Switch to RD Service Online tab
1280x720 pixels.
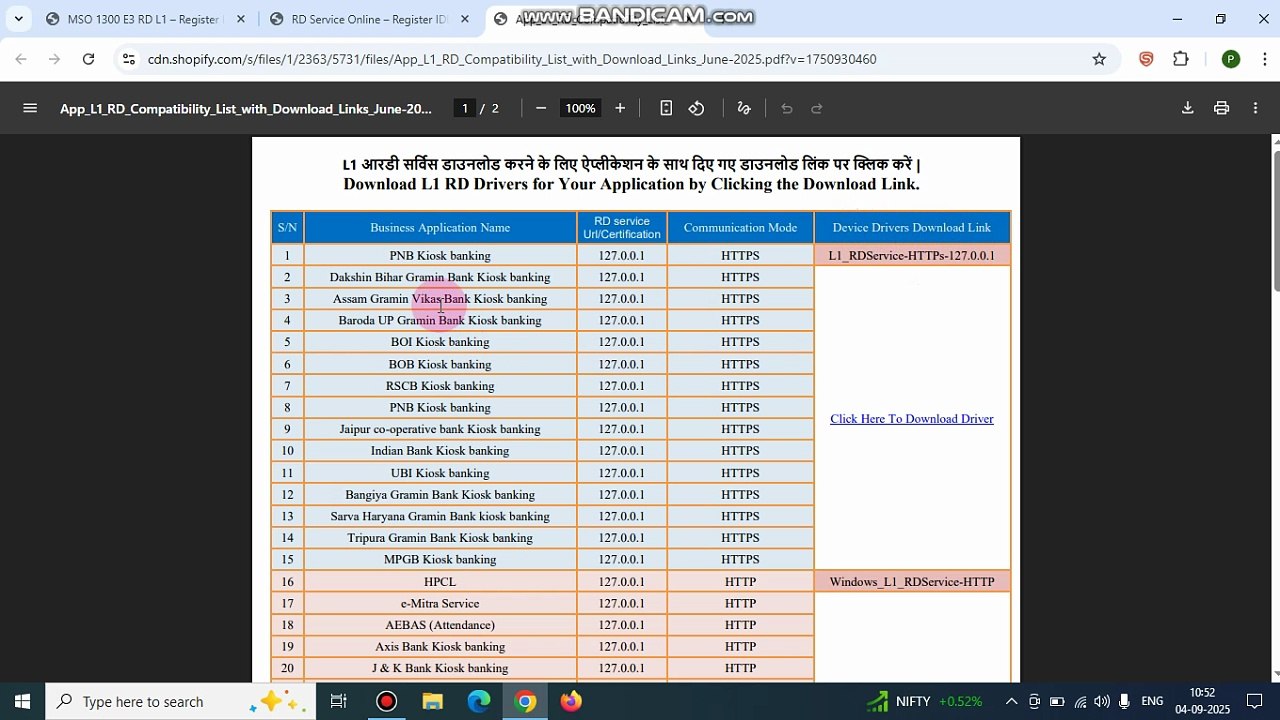pos(368,19)
